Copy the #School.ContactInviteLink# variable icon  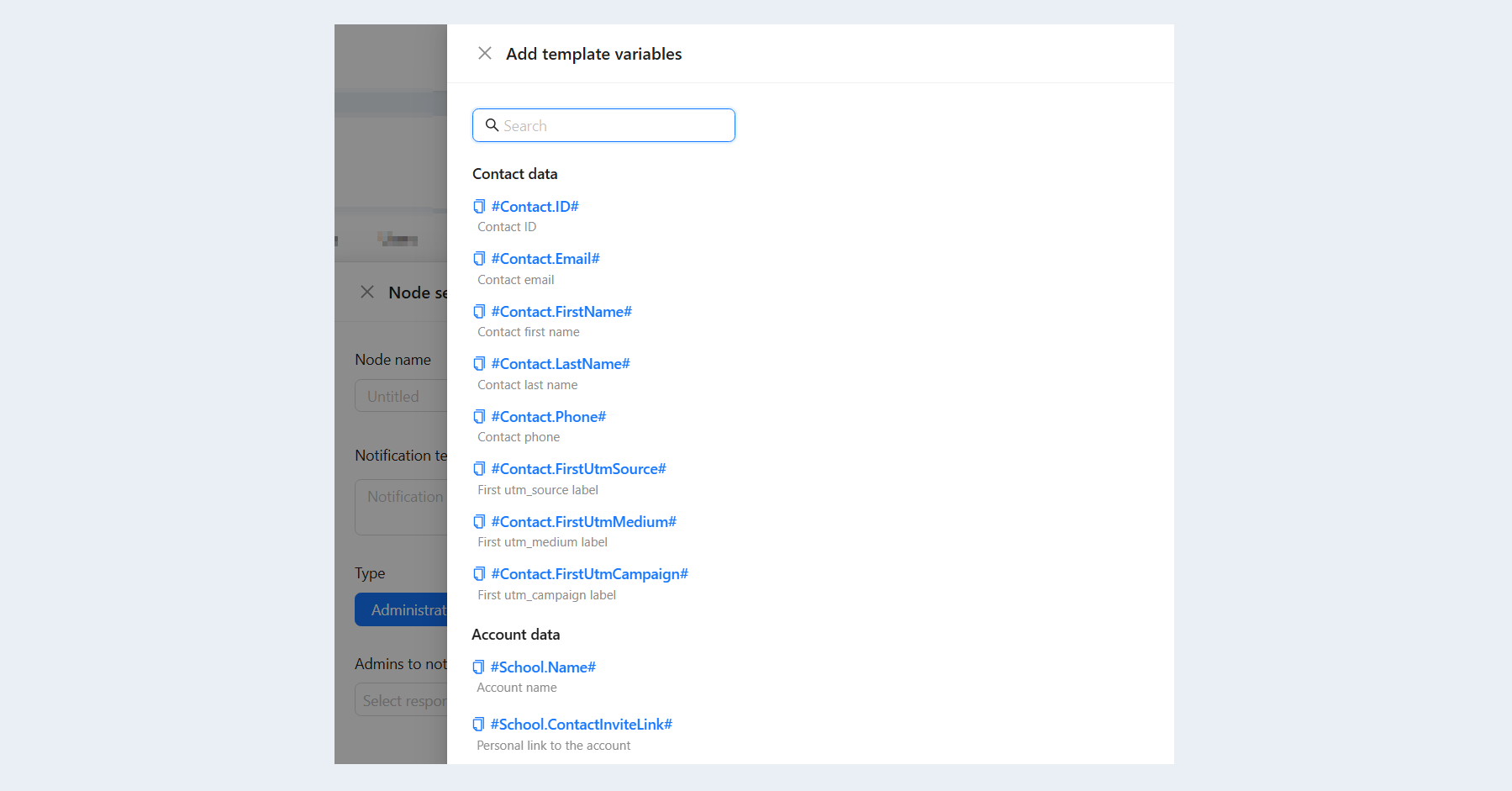478,725
